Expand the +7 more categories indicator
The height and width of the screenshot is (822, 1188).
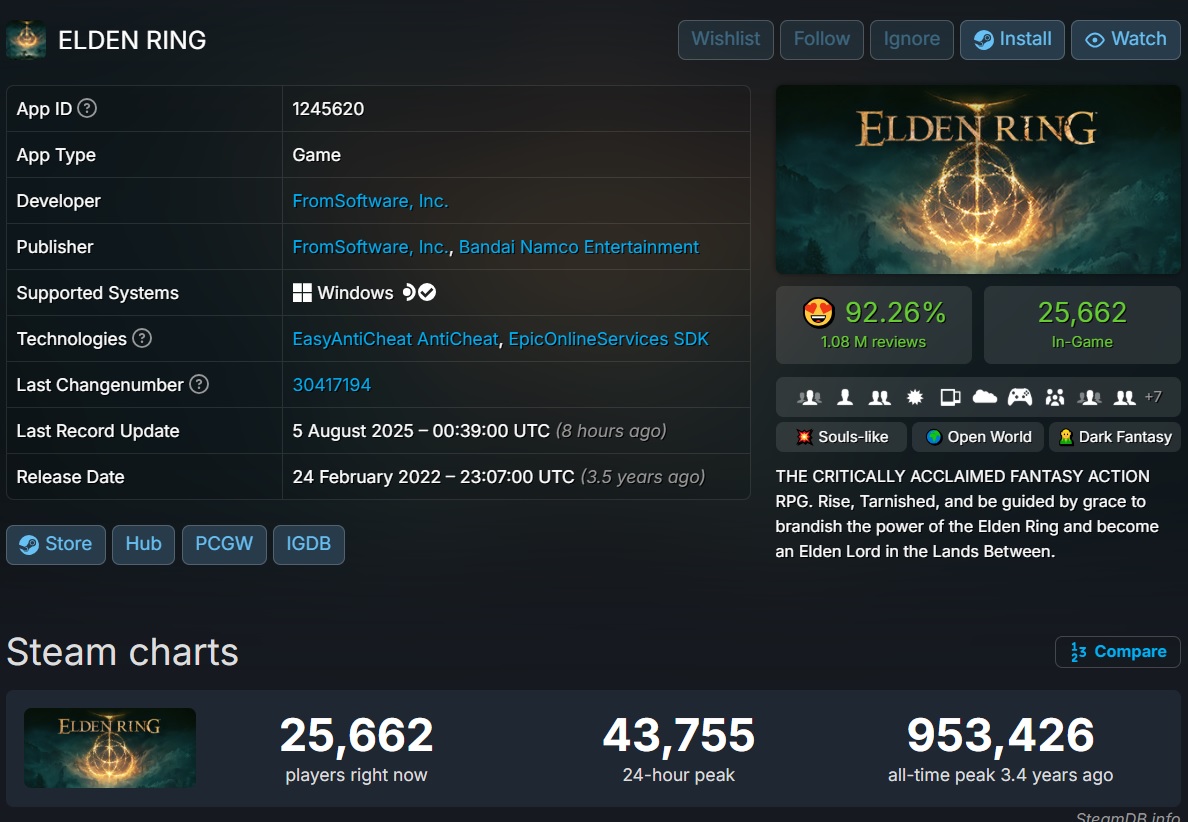[1152, 397]
